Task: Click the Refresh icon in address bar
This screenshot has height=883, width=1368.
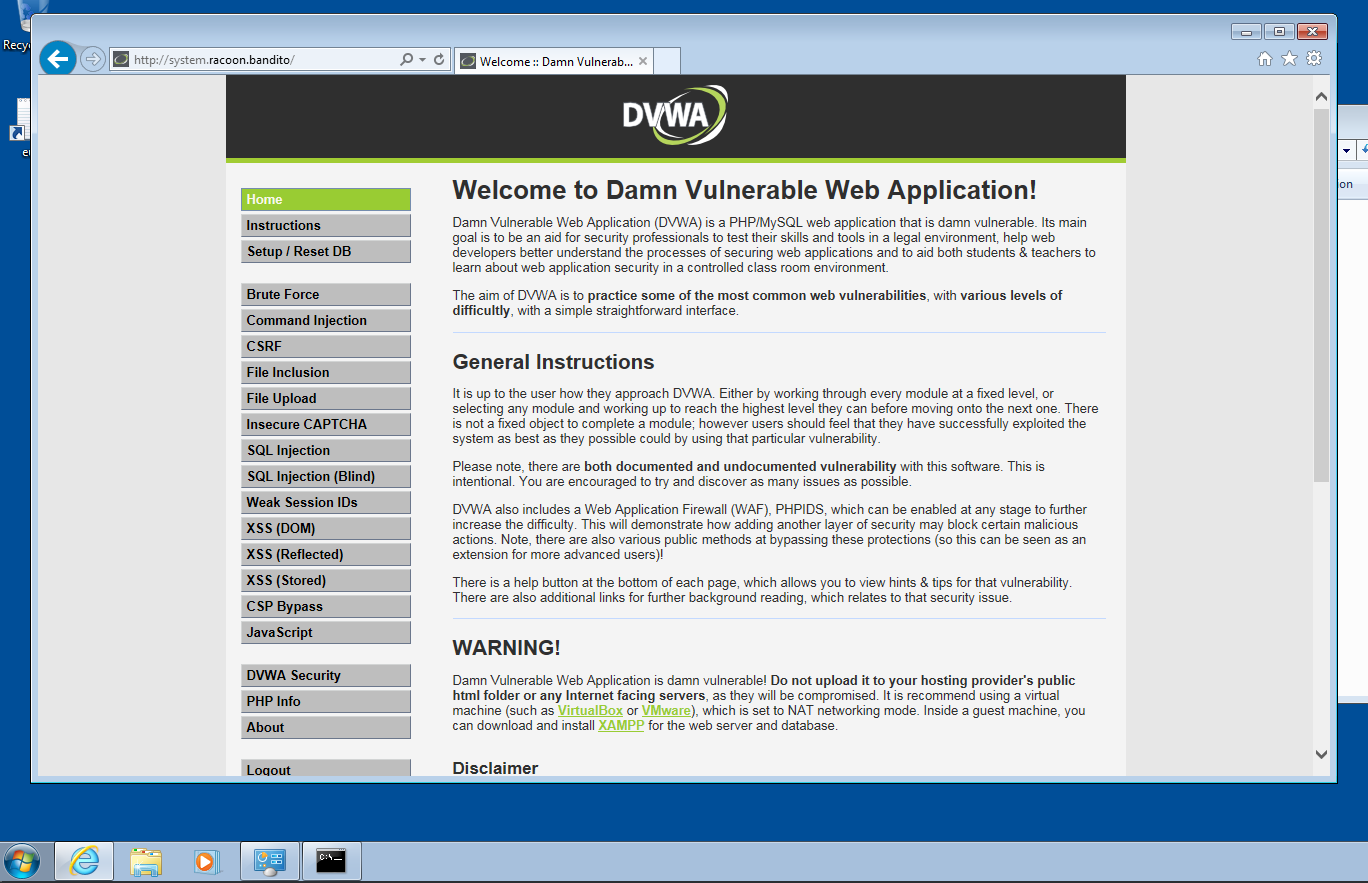Action: coord(439,60)
